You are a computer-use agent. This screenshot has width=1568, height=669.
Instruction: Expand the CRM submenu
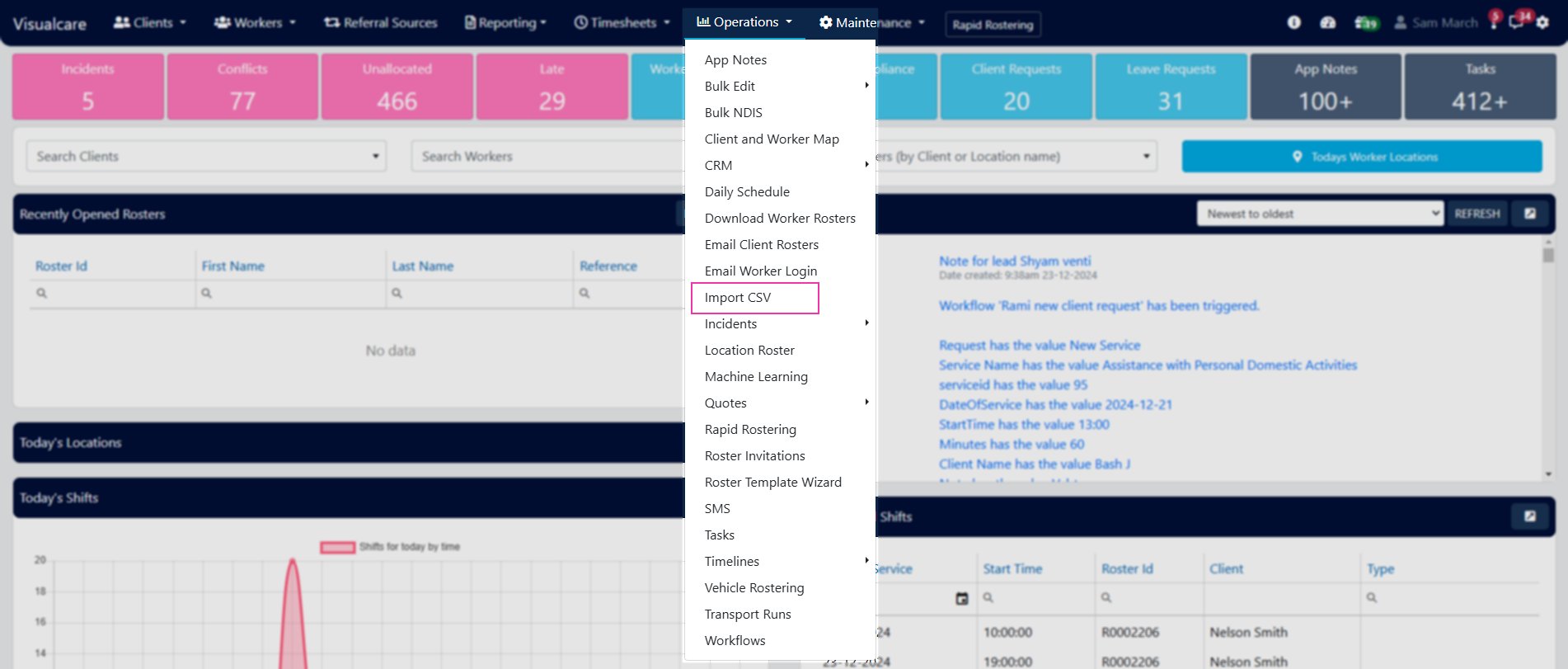pos(780,165)
